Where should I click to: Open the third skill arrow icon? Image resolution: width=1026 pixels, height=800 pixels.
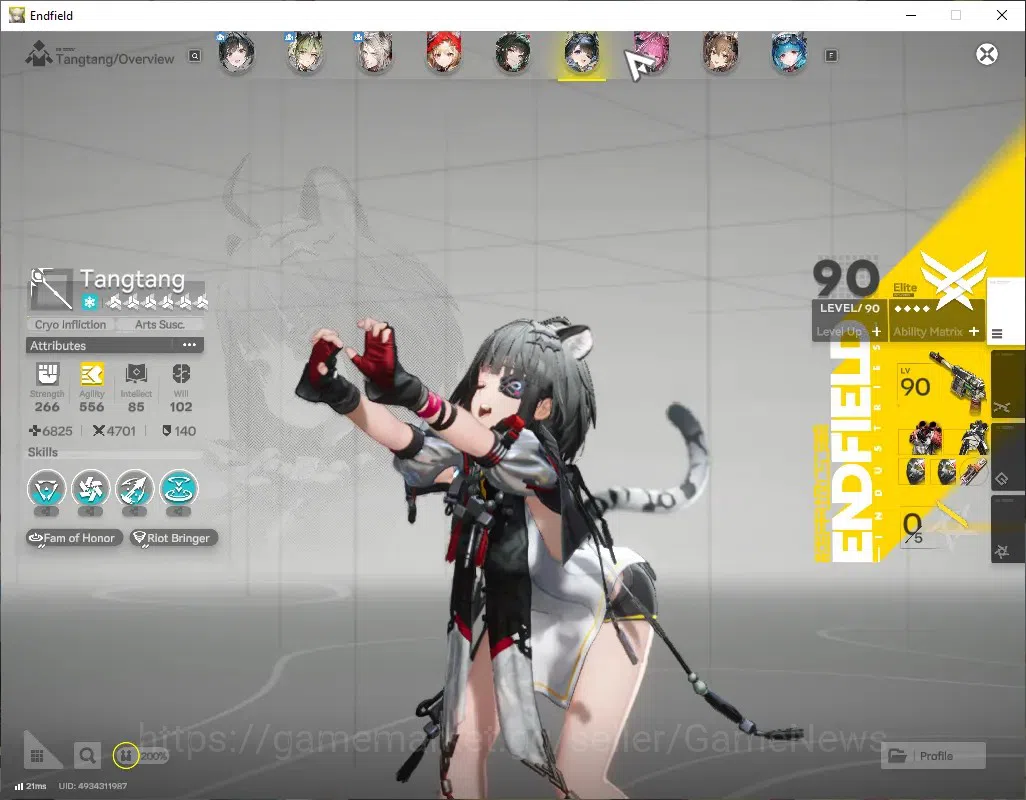click(134, 489)
